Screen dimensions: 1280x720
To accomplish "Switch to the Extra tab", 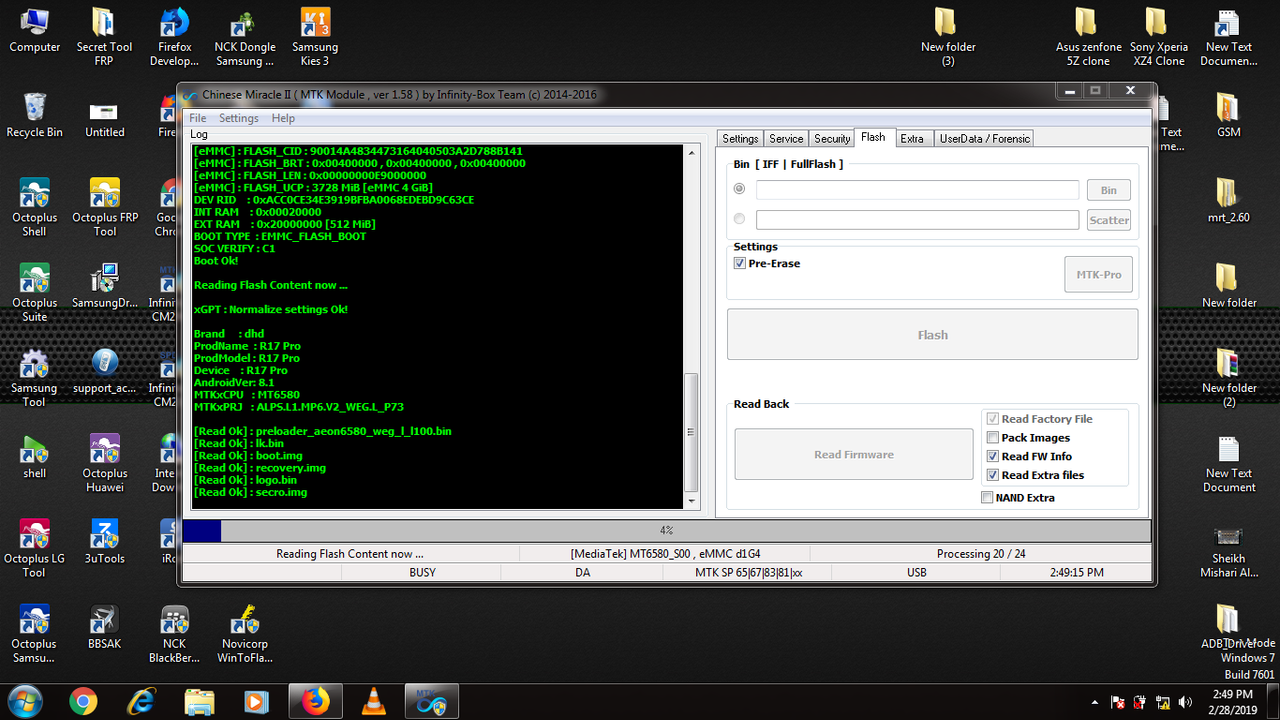I will (x=912, y=139).
